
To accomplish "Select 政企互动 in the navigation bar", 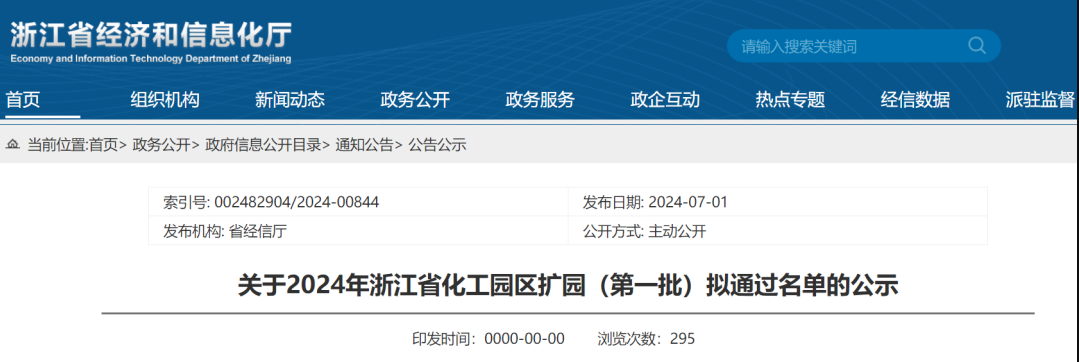I will click(x=665, y=100).
